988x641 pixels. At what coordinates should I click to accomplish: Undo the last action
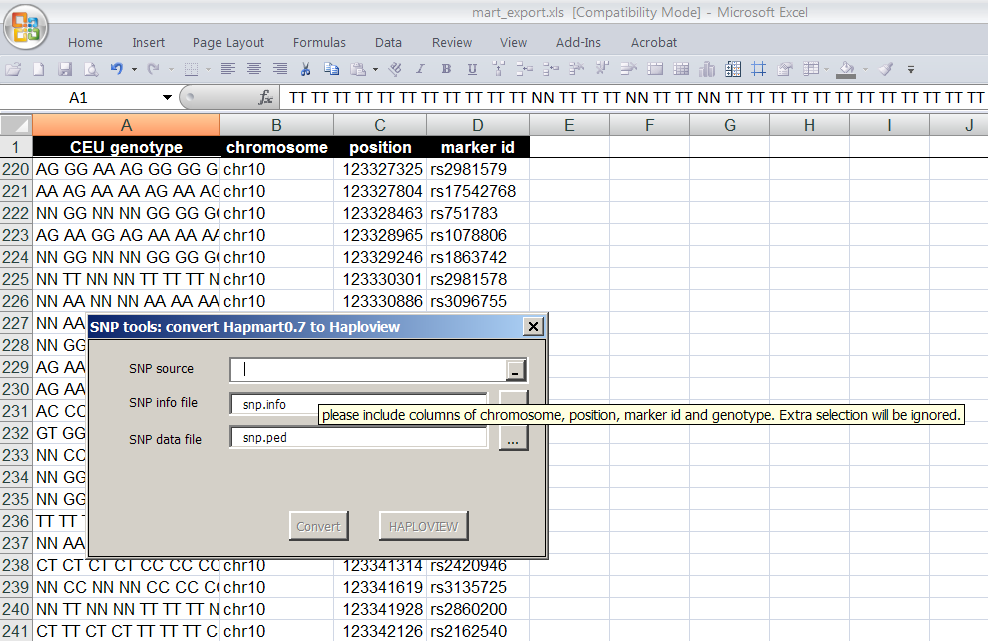coord(117,69)
